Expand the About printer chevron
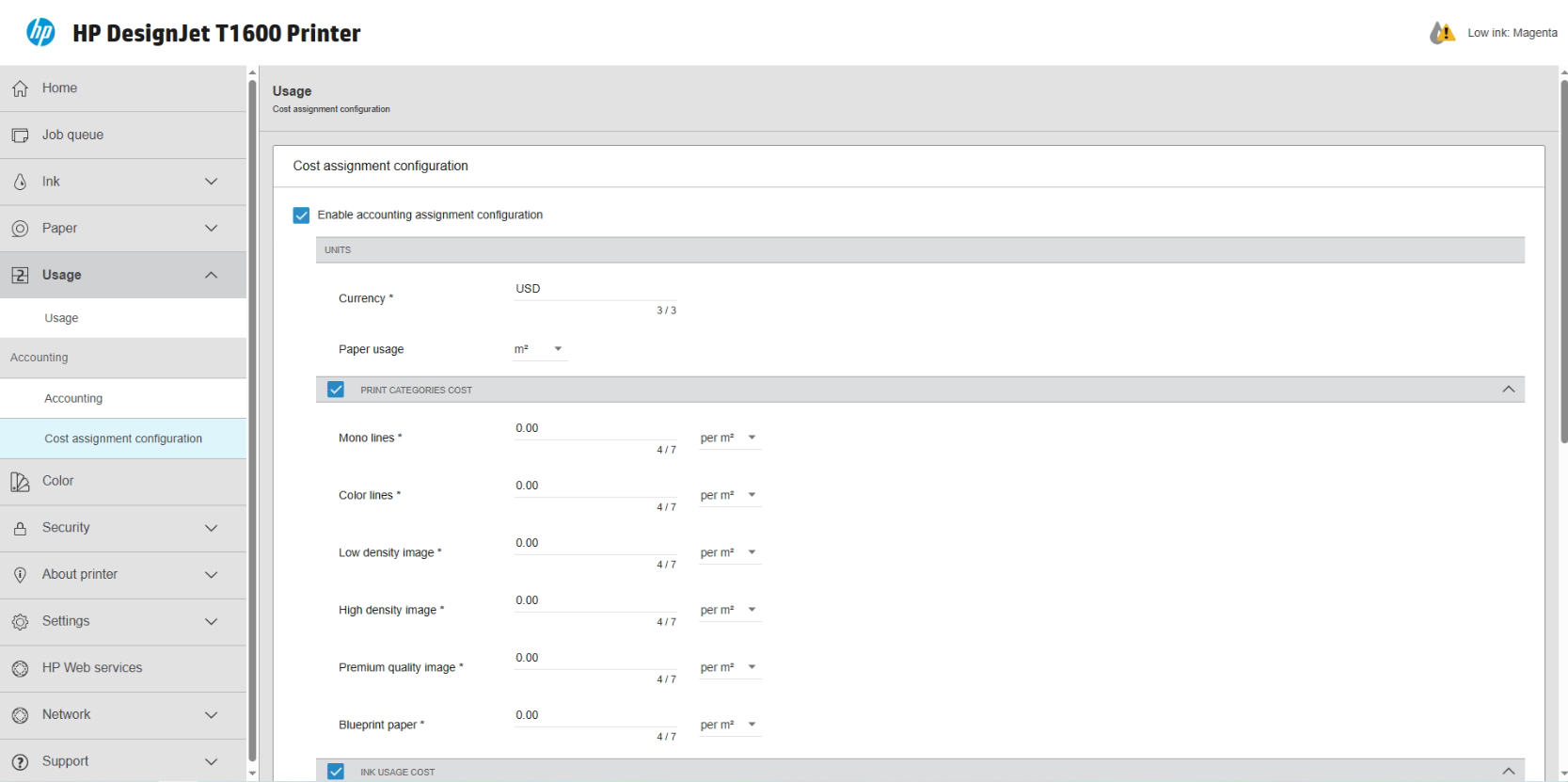The width and height of the screenshot is (1568, 782). (x=212, y=575)
